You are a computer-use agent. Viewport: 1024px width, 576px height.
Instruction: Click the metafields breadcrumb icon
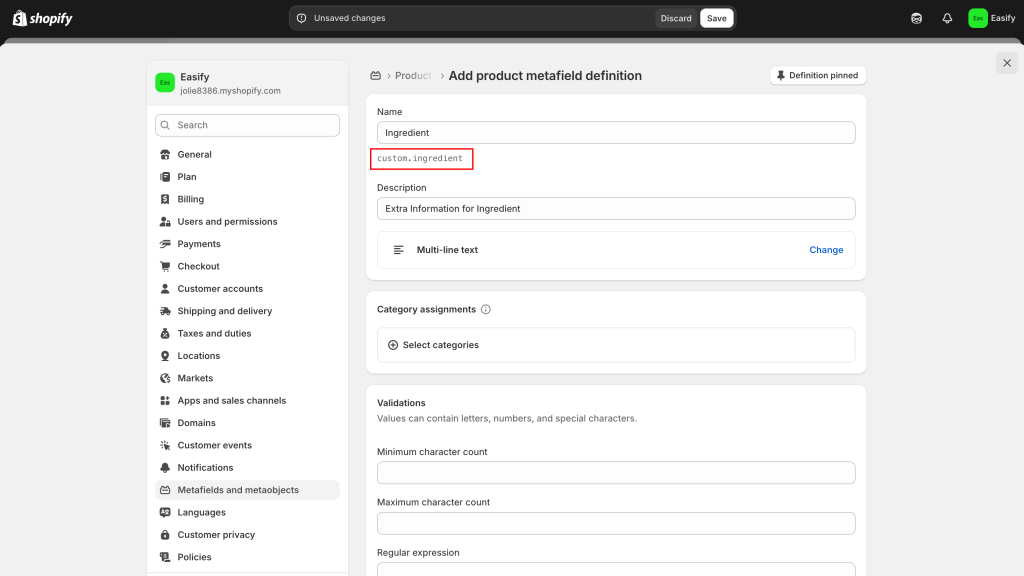pyautogui.click(x=376, y=76)
